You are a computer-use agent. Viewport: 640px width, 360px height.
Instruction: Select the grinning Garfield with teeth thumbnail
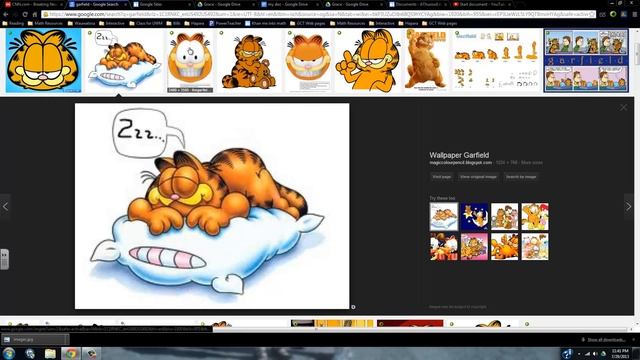(x=190, y=60)
